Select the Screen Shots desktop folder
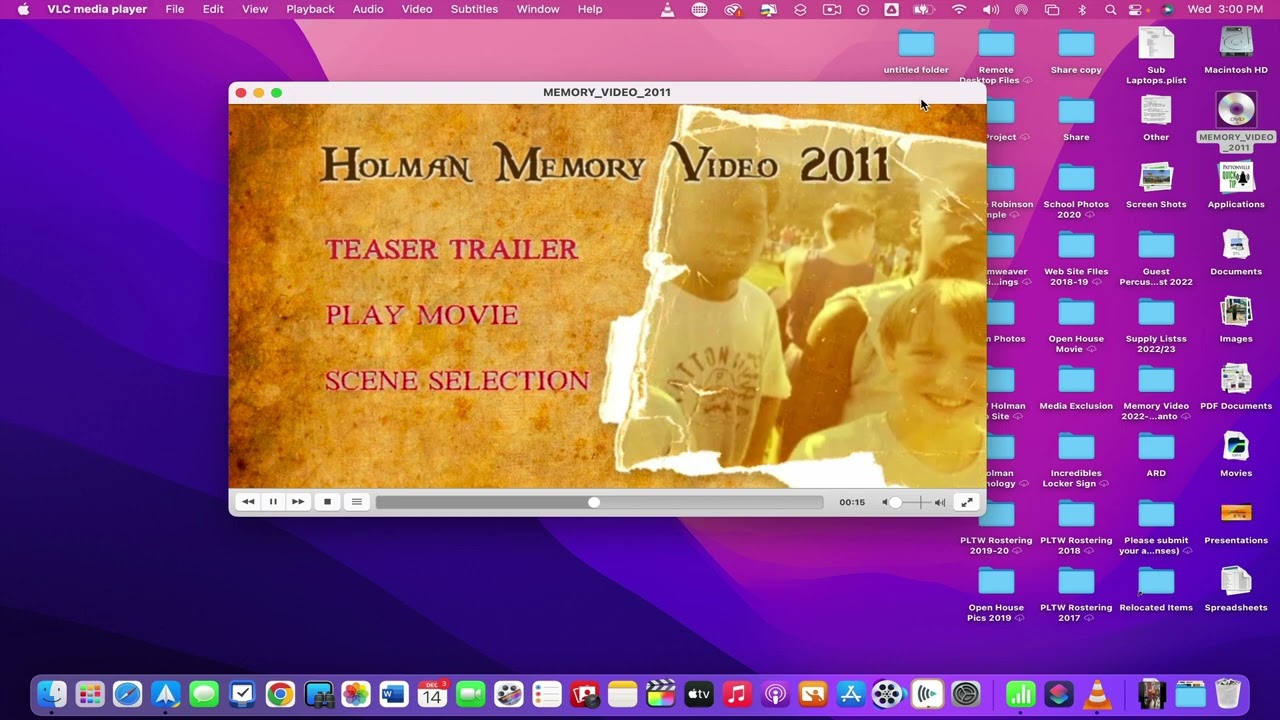This screenshot has width=1280, height=720. [1156, 185]
